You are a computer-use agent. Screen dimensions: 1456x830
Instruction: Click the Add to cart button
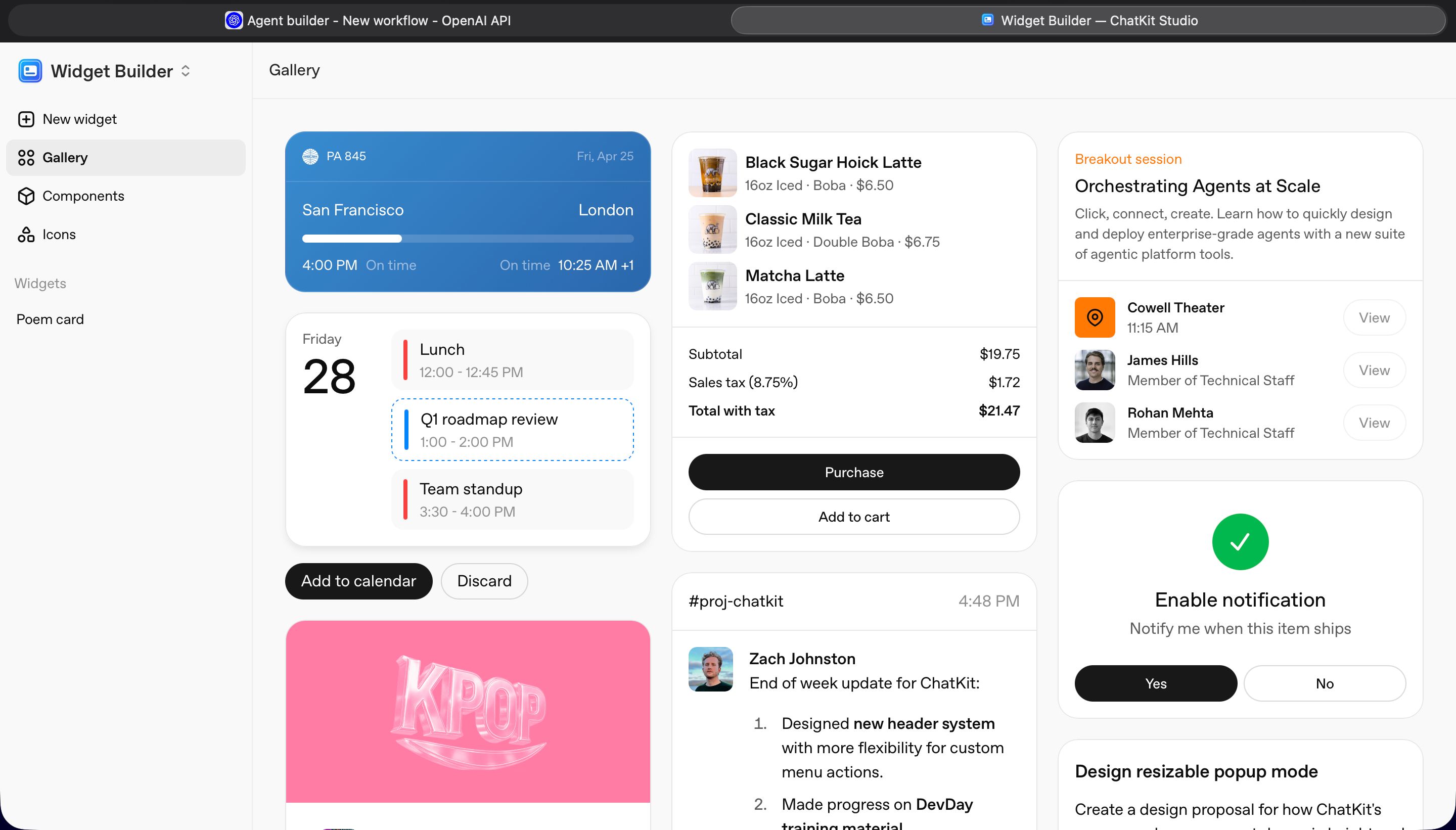coord(853,517)
